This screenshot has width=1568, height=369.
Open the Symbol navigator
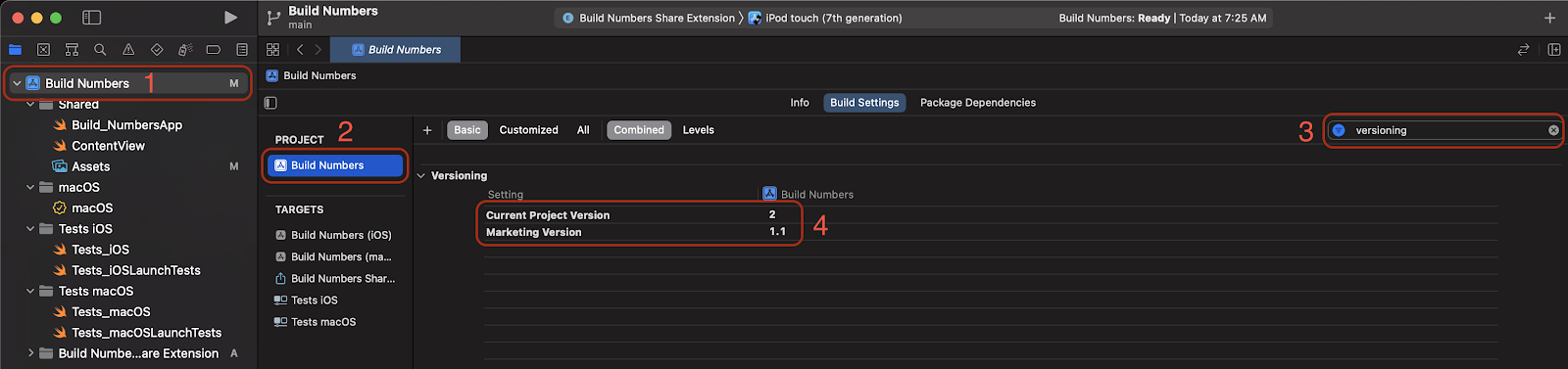point(72,49)
